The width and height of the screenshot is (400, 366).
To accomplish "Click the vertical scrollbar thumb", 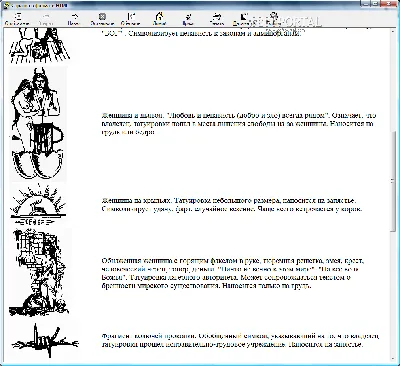I will click(x=393, y=181).
